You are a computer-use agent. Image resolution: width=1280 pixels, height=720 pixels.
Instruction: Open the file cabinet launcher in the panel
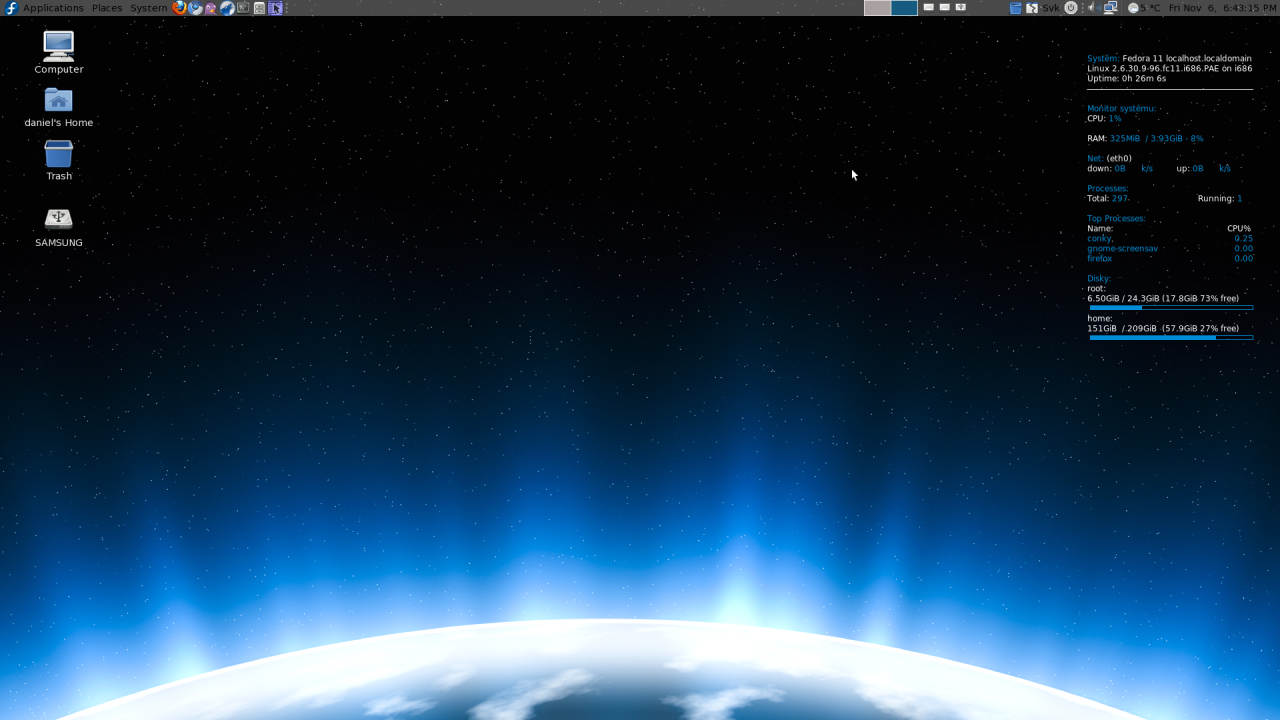[x=259, y=8]
